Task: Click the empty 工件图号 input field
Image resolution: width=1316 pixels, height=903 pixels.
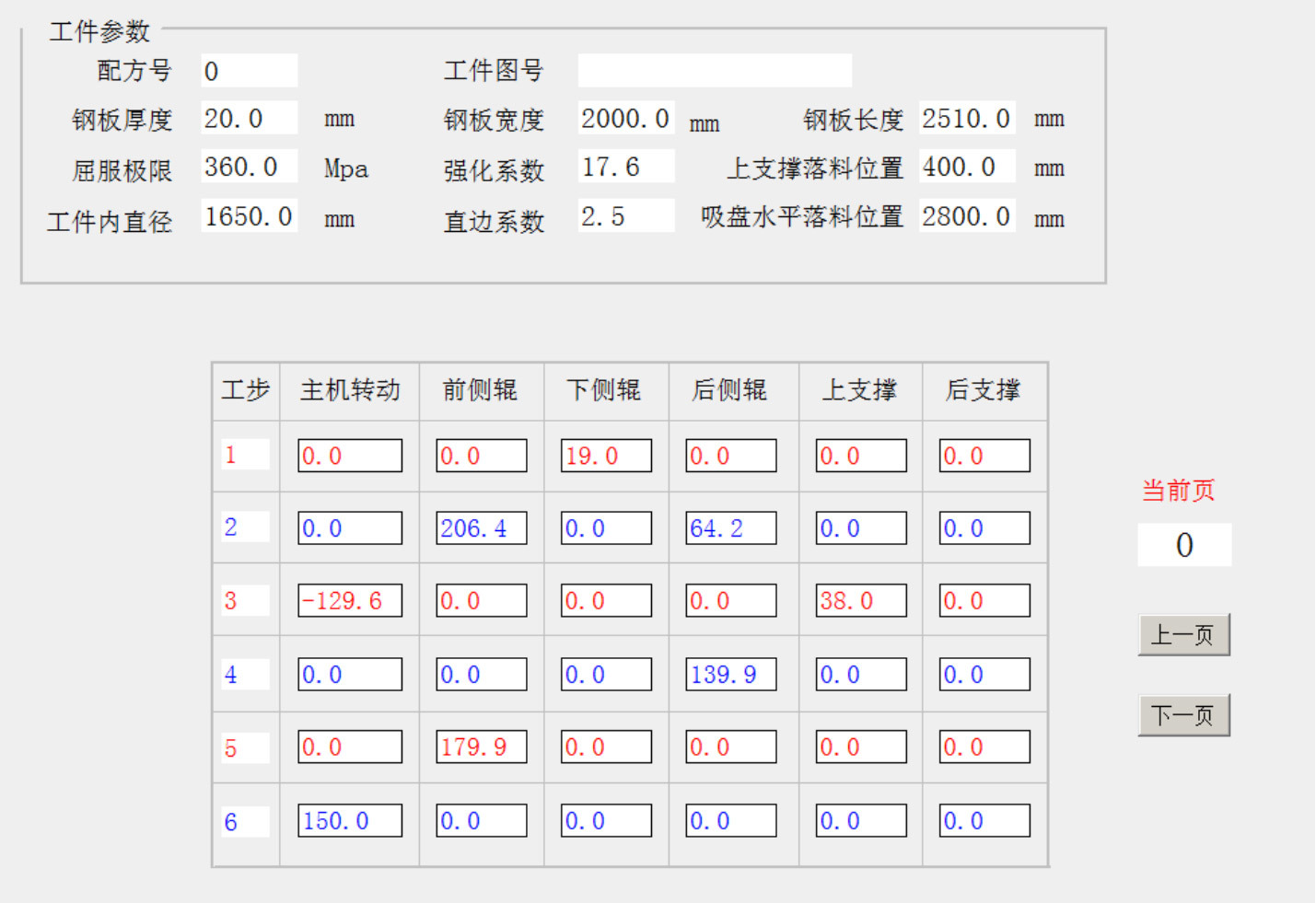Action: [714, 71]
